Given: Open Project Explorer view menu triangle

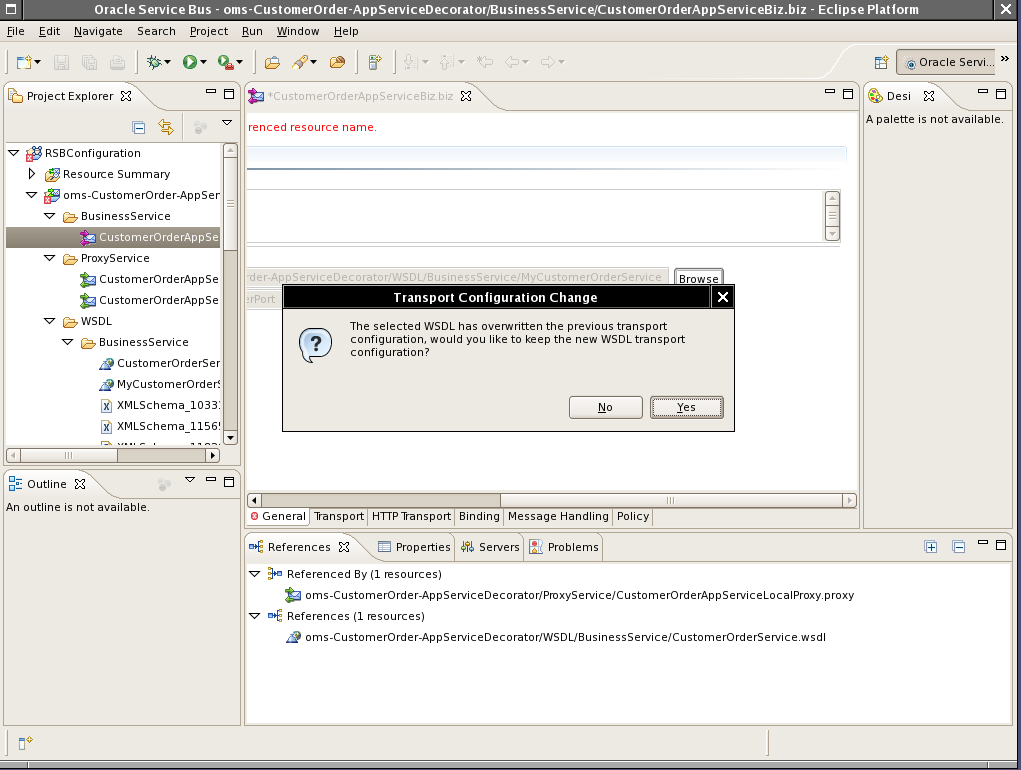Looking at the screenshot, I should 227,122.
